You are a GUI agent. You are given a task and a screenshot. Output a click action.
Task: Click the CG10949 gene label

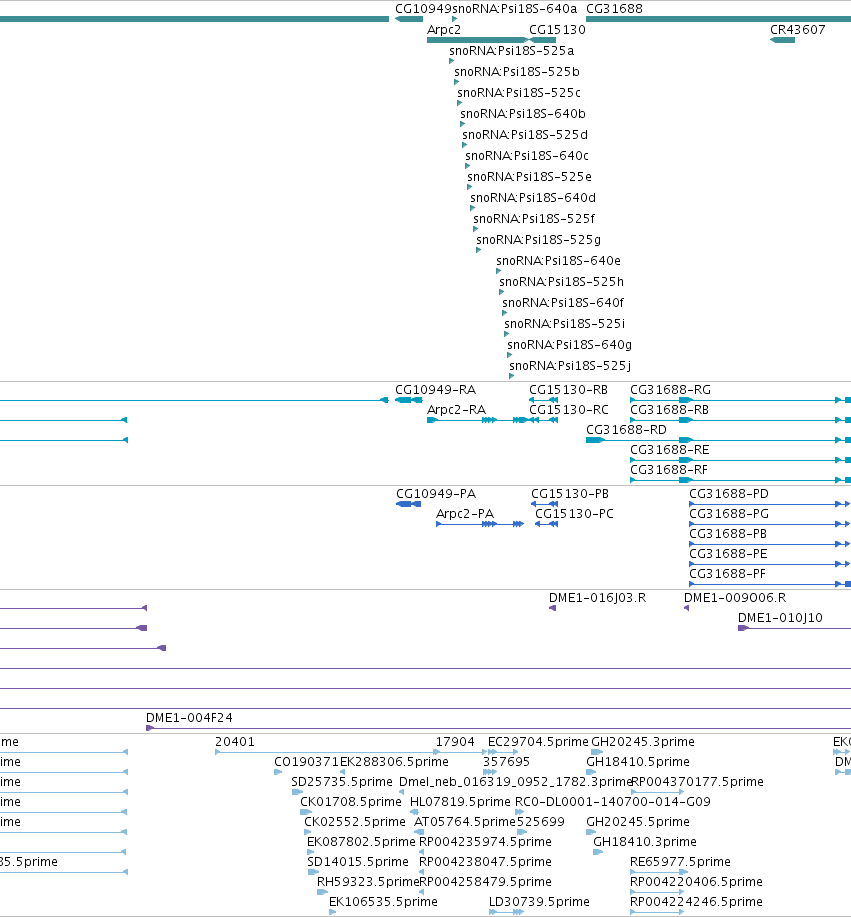(423, 9)
